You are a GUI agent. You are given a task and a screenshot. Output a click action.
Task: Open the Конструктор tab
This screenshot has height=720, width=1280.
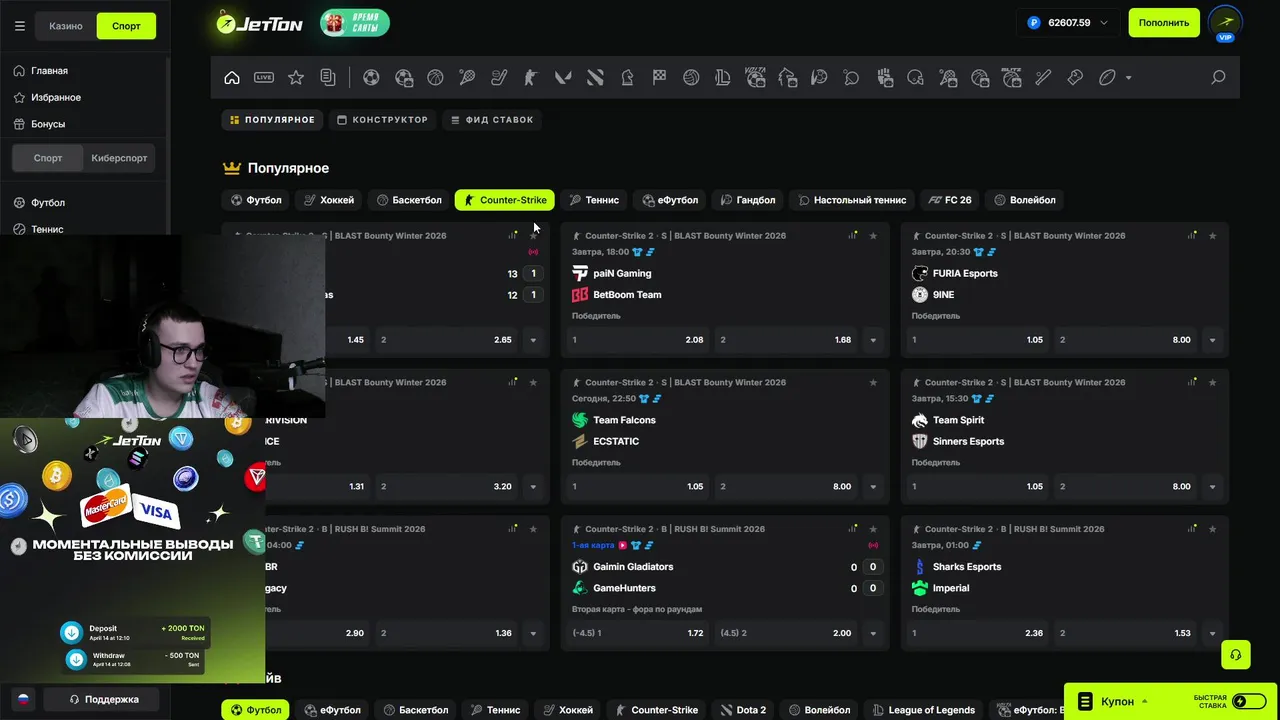point(382,120)
